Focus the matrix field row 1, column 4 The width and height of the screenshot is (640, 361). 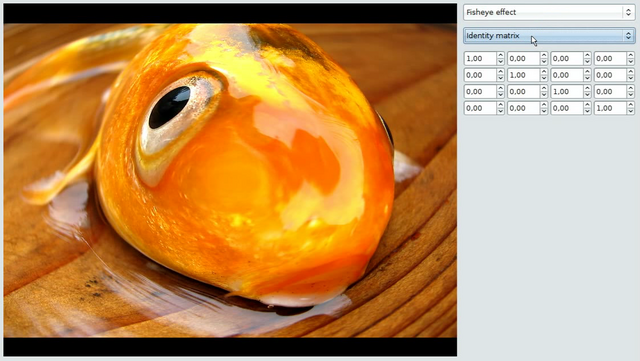[610, 58]
